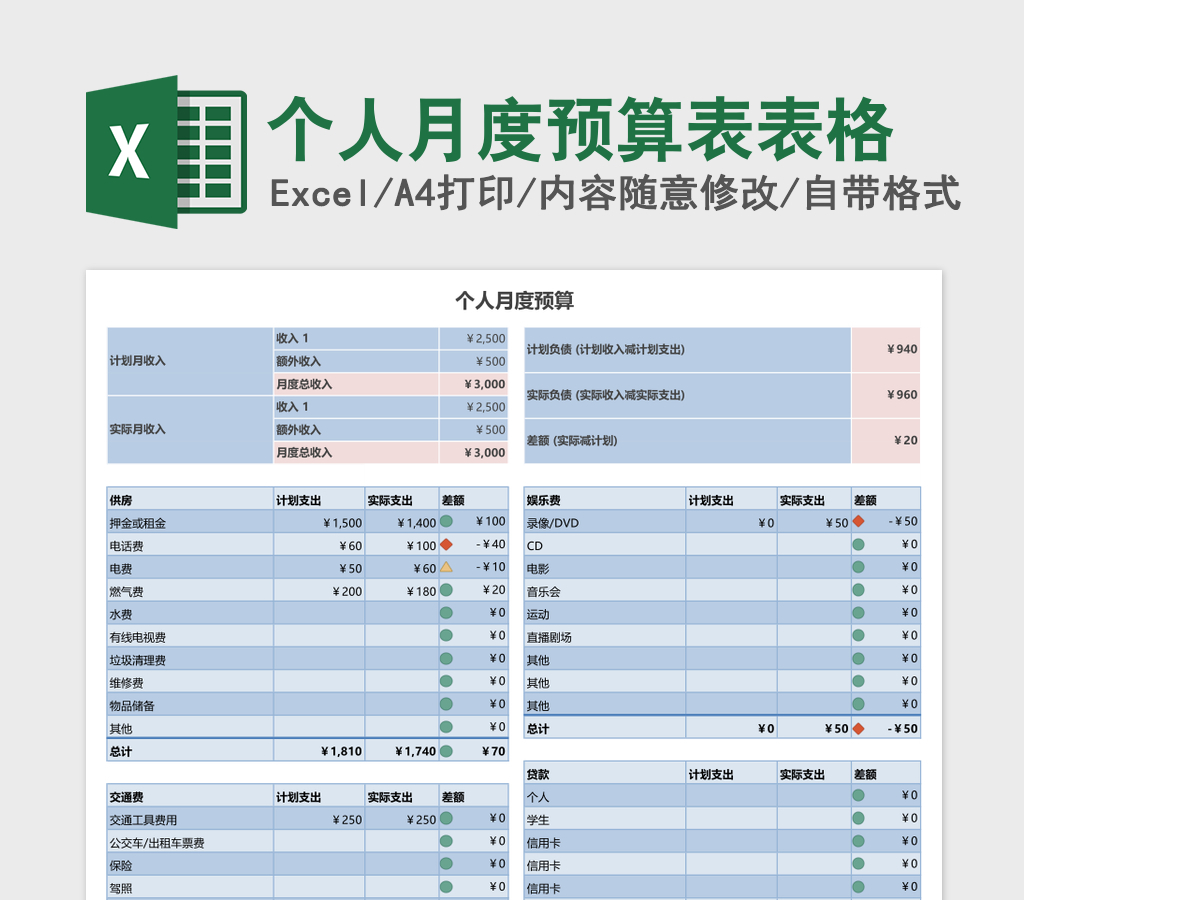Click green circle indicator in 运动 row

(x=858, y=613)
